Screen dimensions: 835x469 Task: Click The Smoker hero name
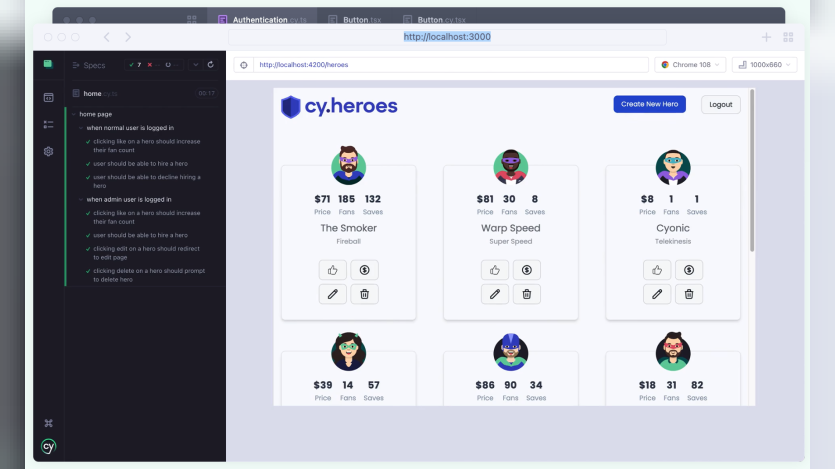(x=348, y=228)
